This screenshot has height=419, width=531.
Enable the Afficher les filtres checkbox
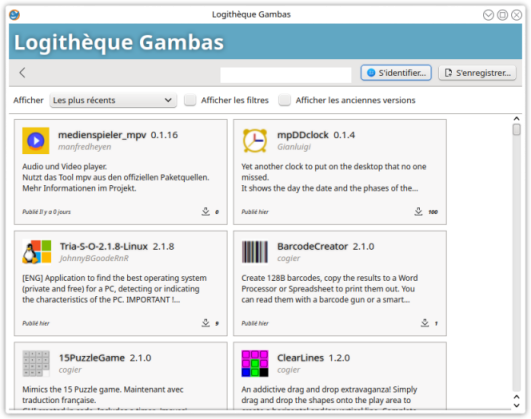pos(190,100)
